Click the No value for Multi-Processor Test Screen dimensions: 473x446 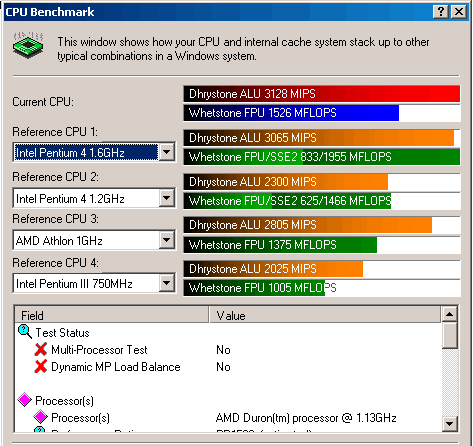click(223, 350)
